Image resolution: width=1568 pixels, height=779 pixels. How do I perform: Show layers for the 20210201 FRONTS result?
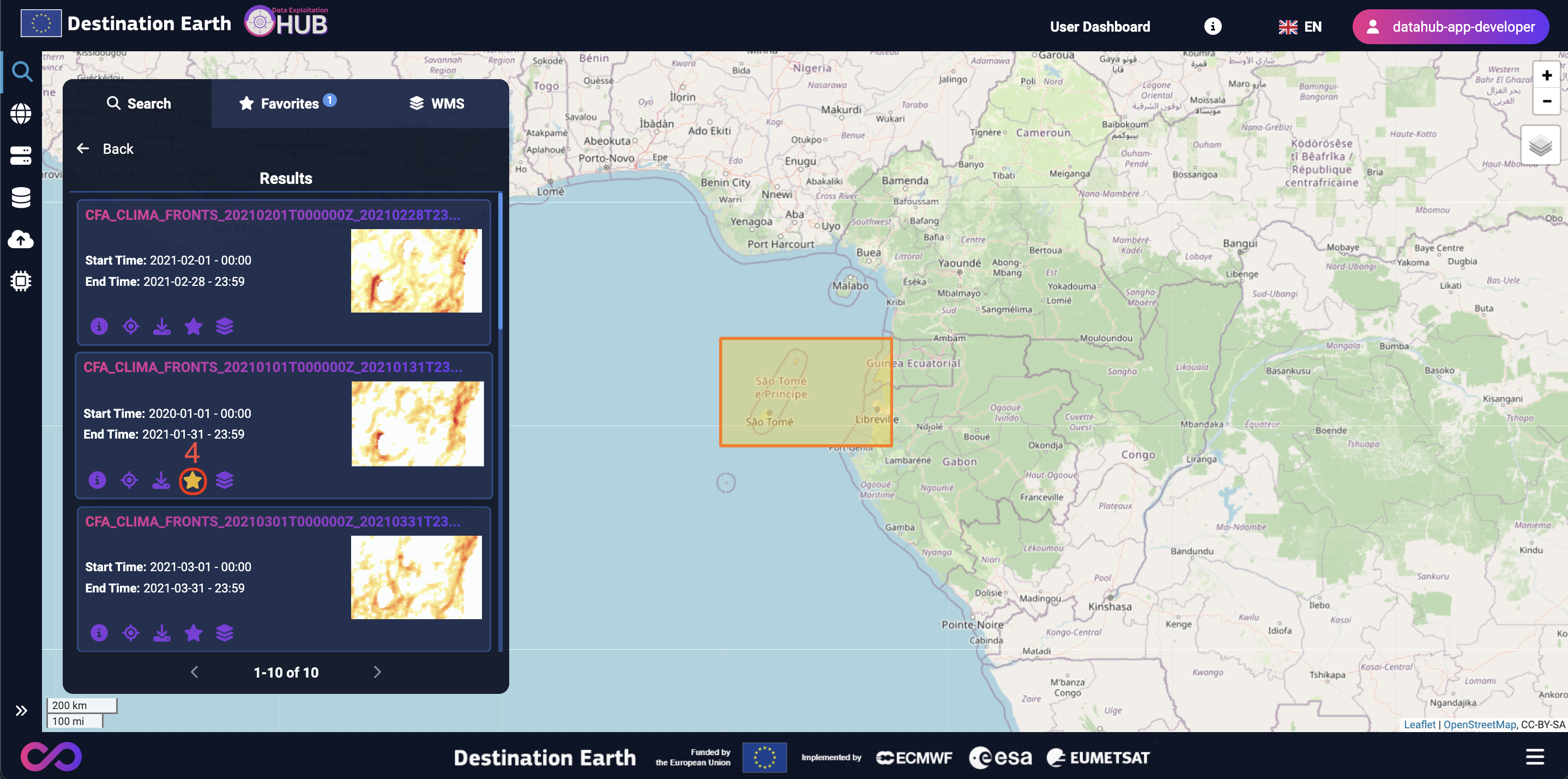tap(225, 326)
